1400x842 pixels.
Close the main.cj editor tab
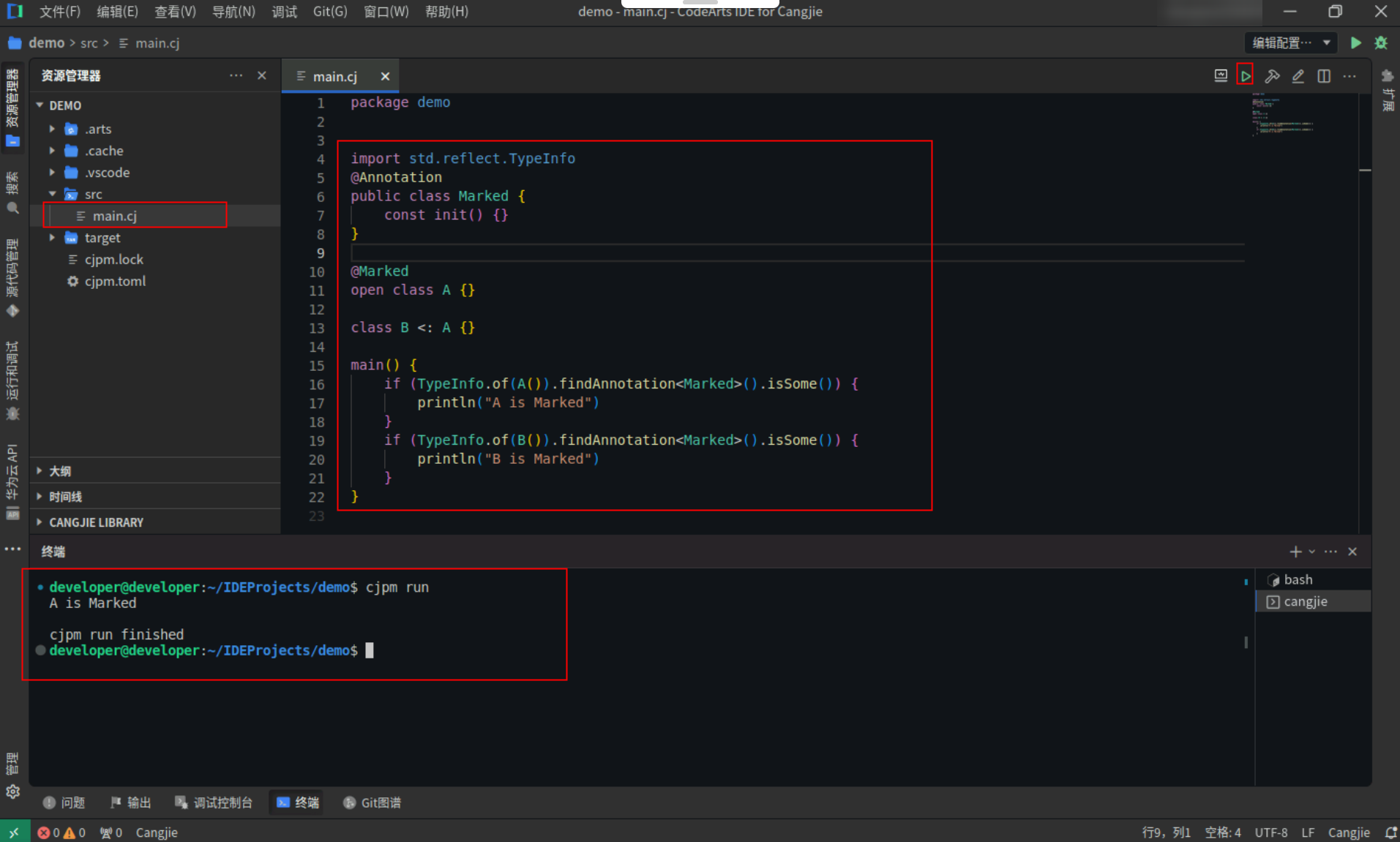[385, 76]
